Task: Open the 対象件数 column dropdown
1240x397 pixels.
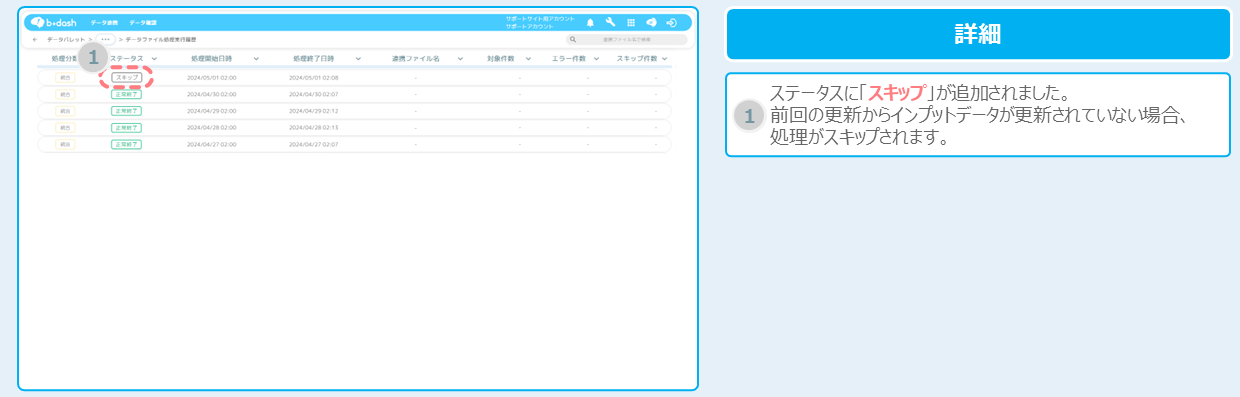Action: tap(528, 59)
